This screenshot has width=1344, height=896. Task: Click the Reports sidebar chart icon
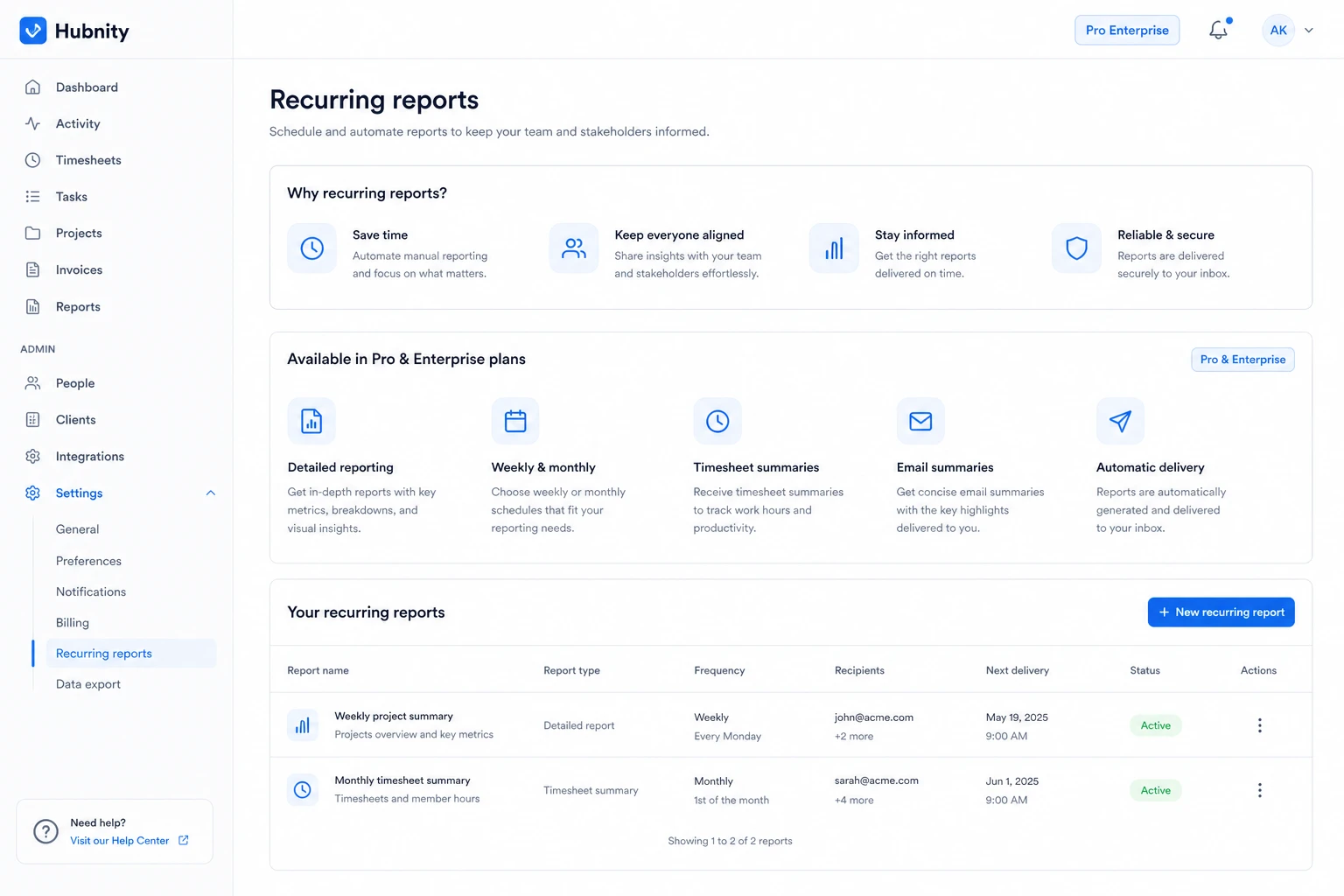coord(32,307)
